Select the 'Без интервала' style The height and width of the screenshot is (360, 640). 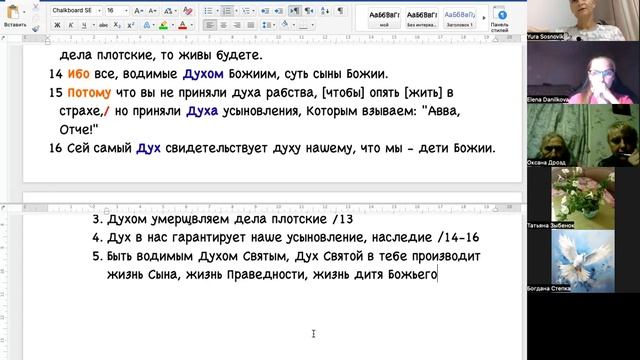coord(422,18)
